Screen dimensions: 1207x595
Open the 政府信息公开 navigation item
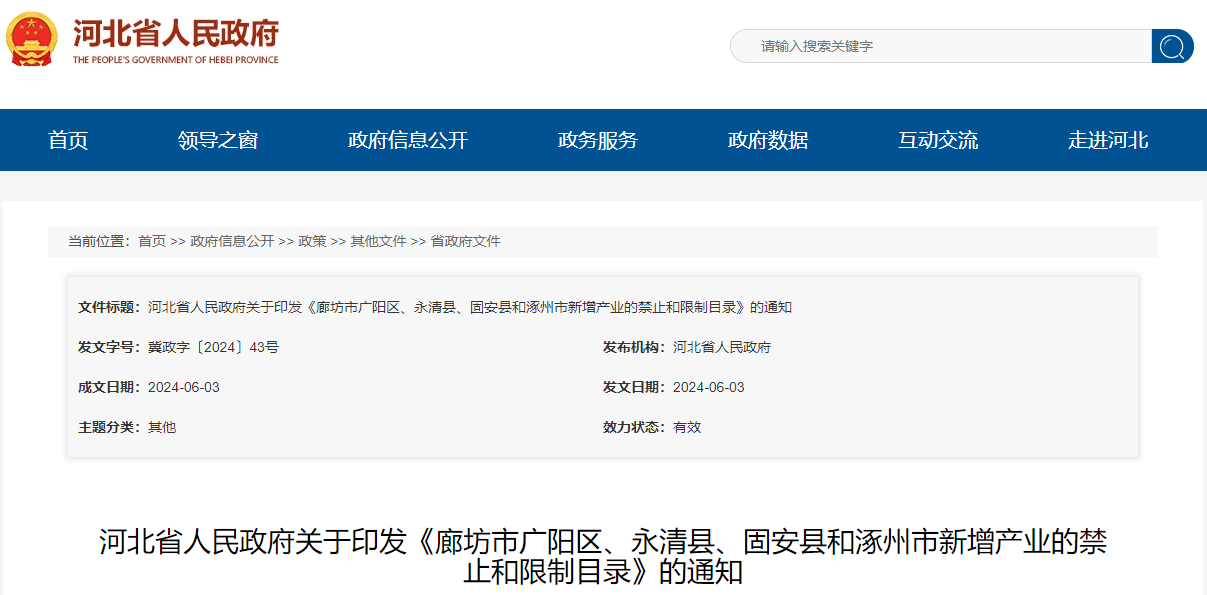[x=408, y=140]
